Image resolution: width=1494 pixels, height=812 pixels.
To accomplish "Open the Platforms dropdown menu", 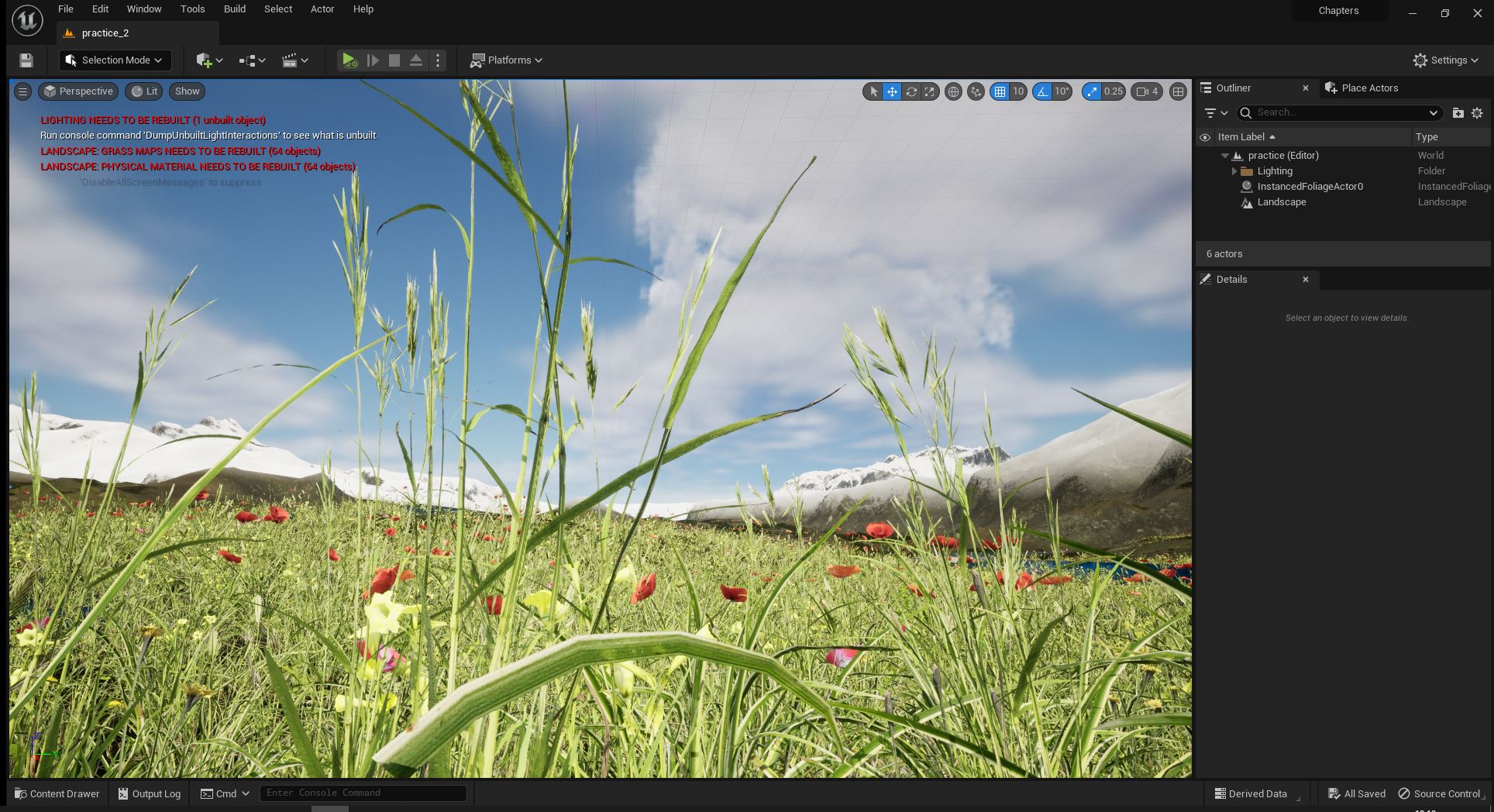I will click(x=507, y=60).
